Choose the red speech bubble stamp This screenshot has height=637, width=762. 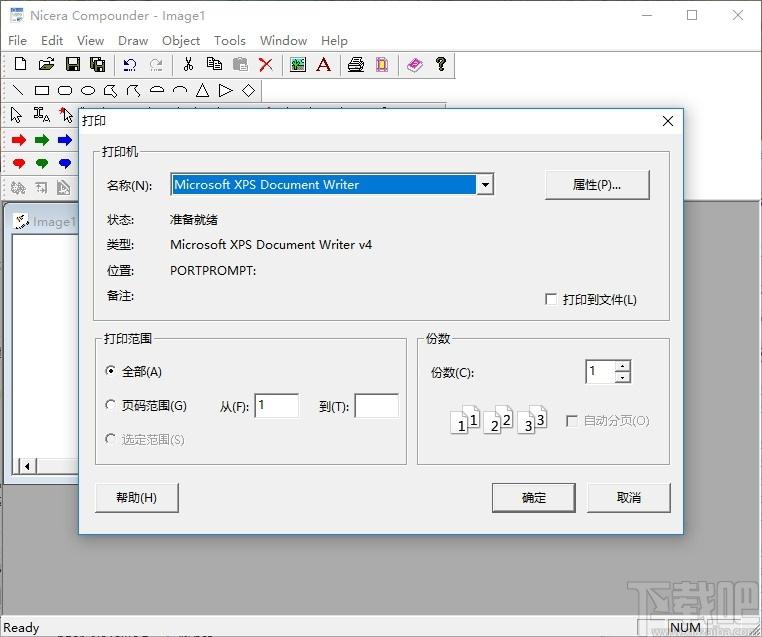[18, 163]
